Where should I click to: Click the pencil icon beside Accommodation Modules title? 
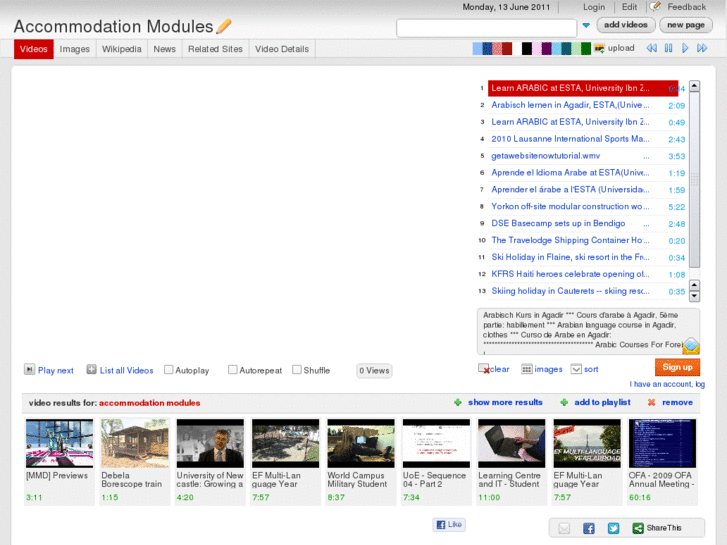coord(223,26)
